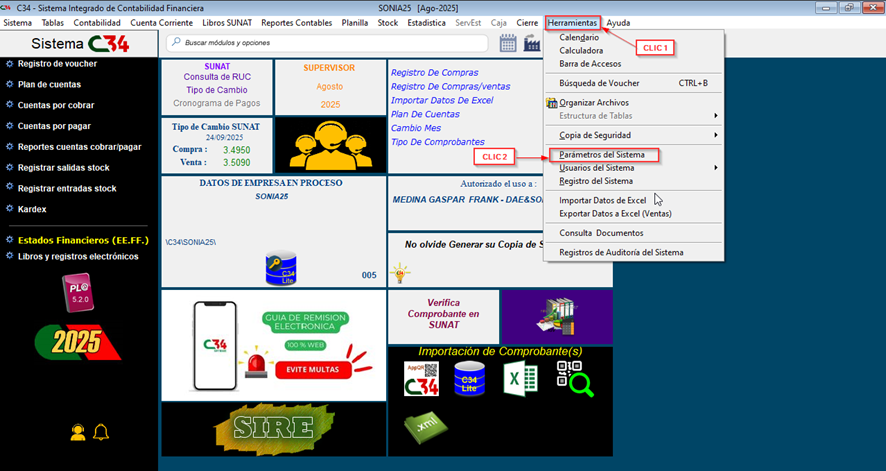Open the Contabilidad menu in menu bar
Viewport: 886px width, 471px height.
tap(97, 22)
